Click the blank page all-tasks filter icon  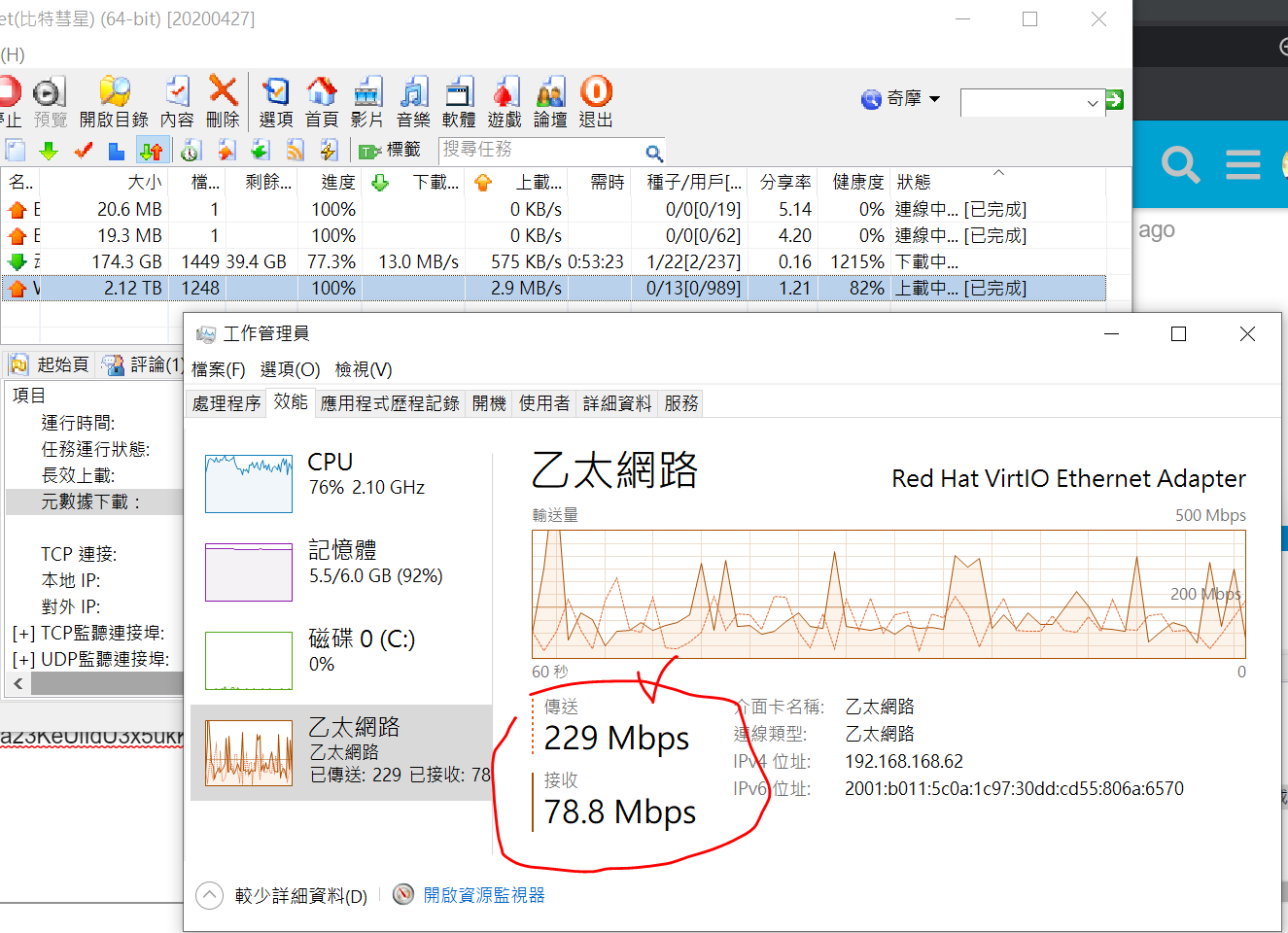coord(16,150)
